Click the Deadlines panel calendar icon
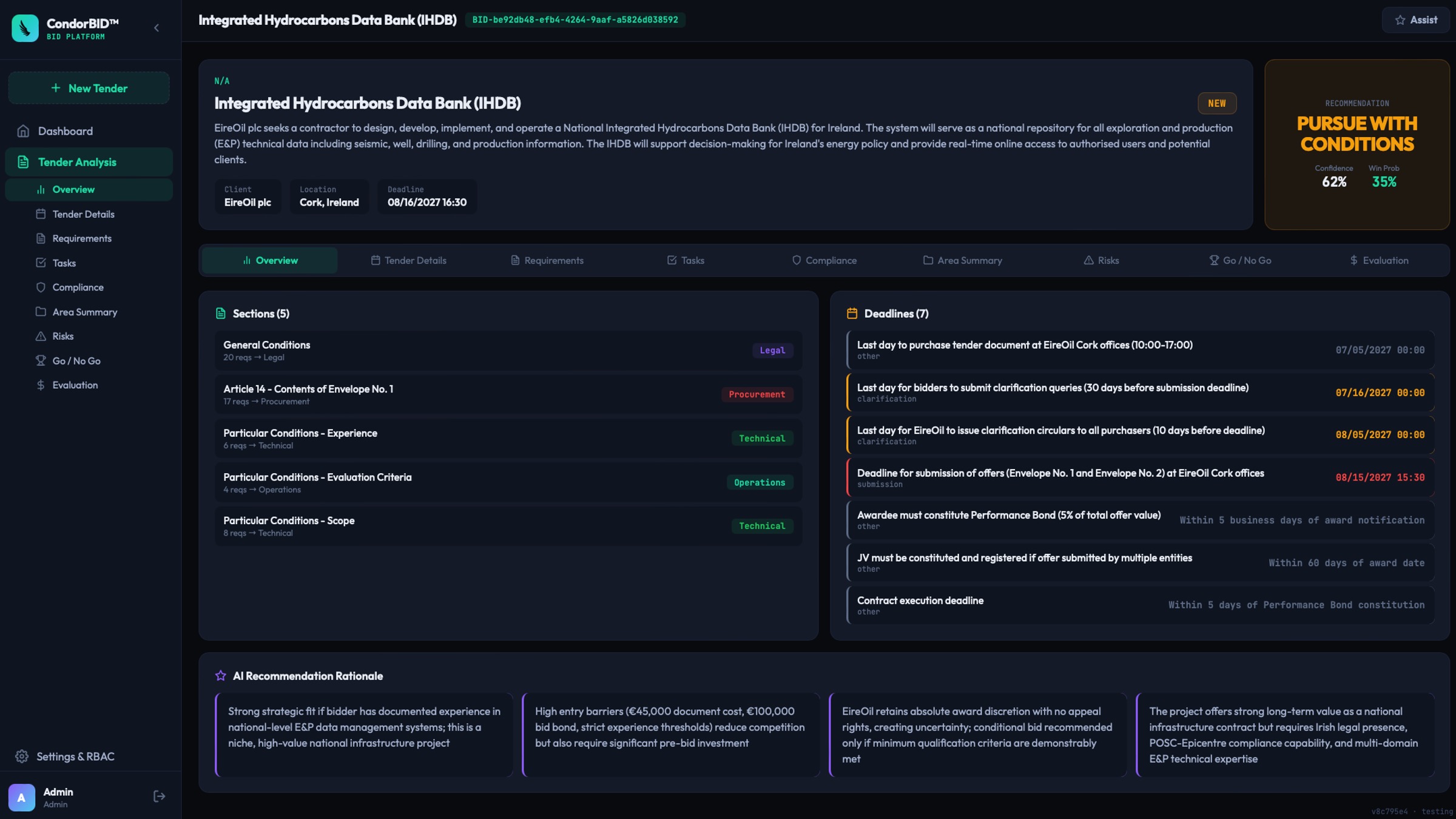The image size is (1456, 819). pos(852,314)
